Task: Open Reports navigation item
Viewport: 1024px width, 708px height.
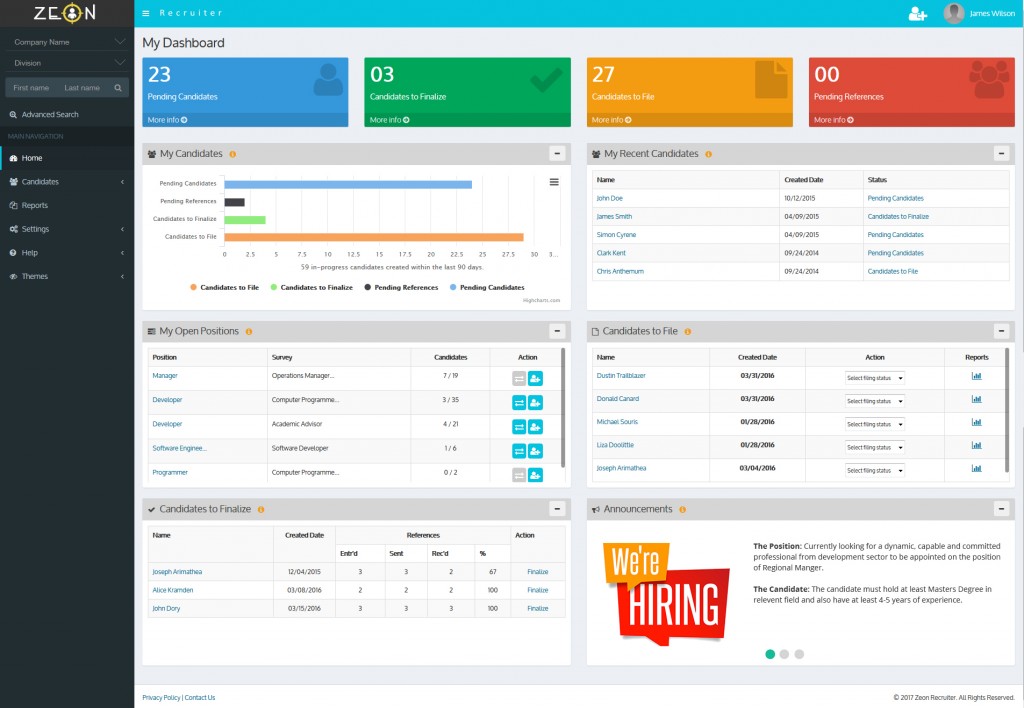Action: pos(67,205)
